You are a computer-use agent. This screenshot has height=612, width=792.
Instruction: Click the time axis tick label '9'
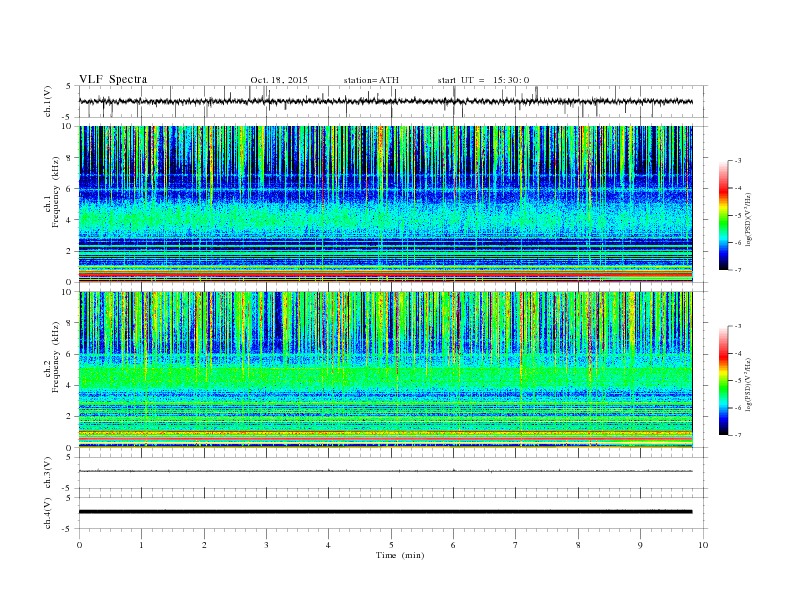[x=640, y=545]
